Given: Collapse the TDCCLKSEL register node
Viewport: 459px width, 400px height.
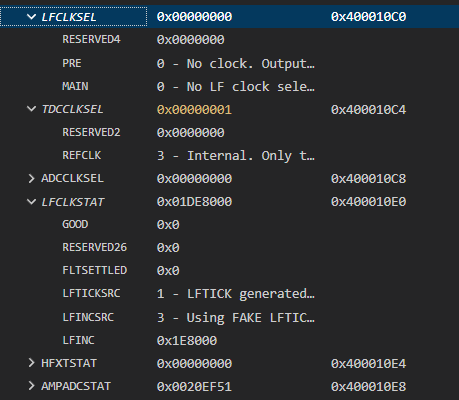Looking at the screenshot, I should (31, 109).
